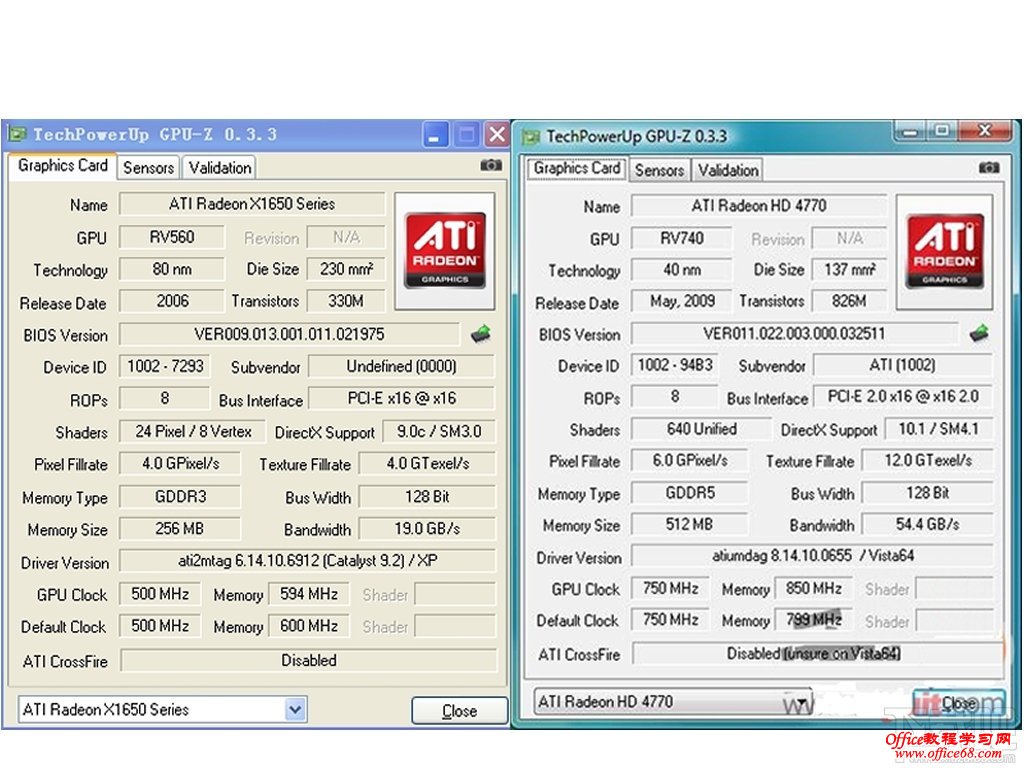
Task: Click Device ID value 1002 - 7293
Action: point(165,366)
